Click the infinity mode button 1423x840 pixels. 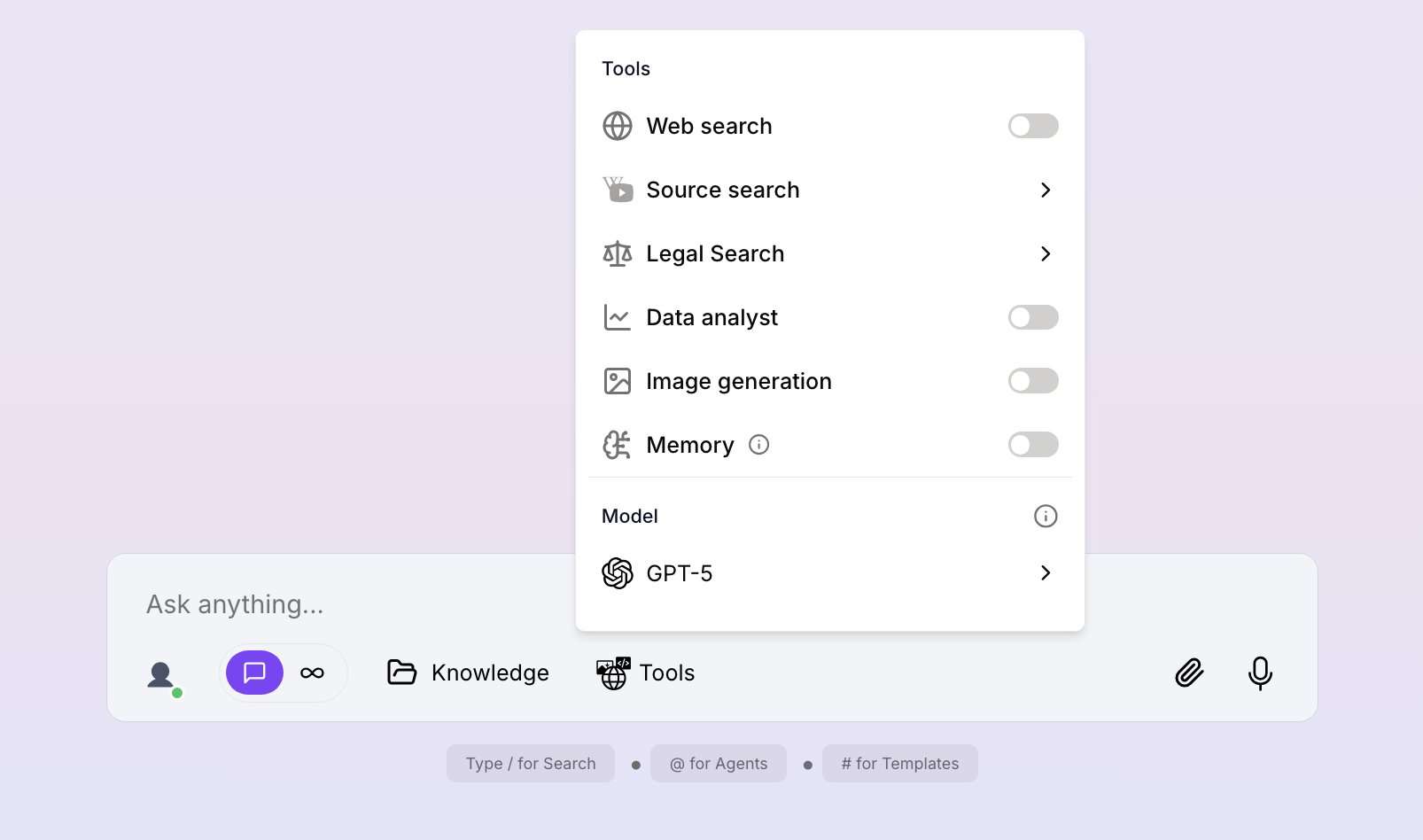tap(313, 673)
